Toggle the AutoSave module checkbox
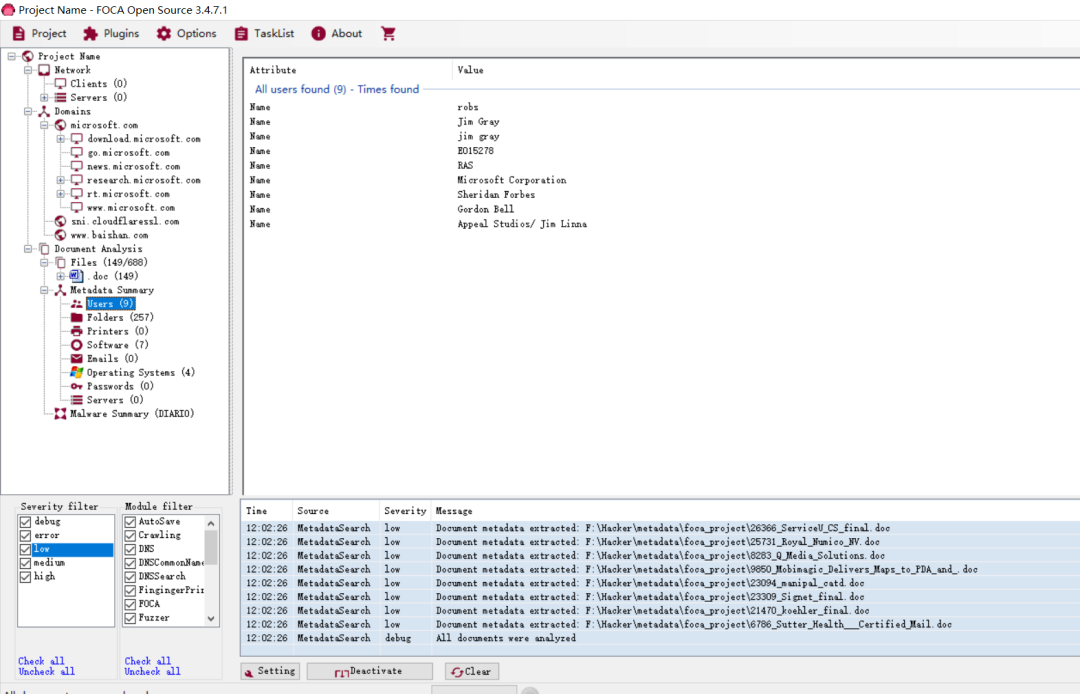Screen dimensions: 1080x694 point(130,522)
